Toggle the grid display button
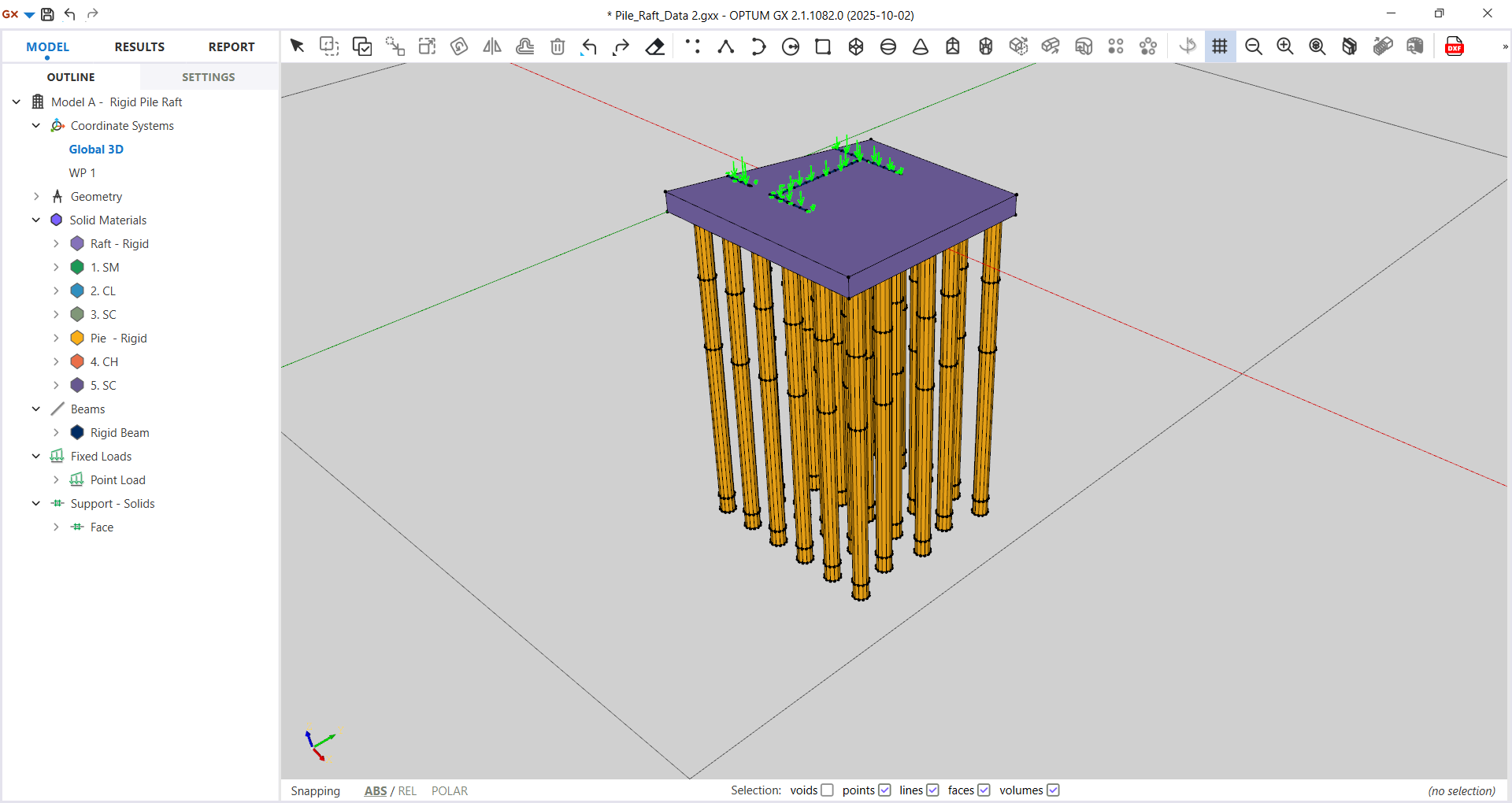 coord(1220,47)
